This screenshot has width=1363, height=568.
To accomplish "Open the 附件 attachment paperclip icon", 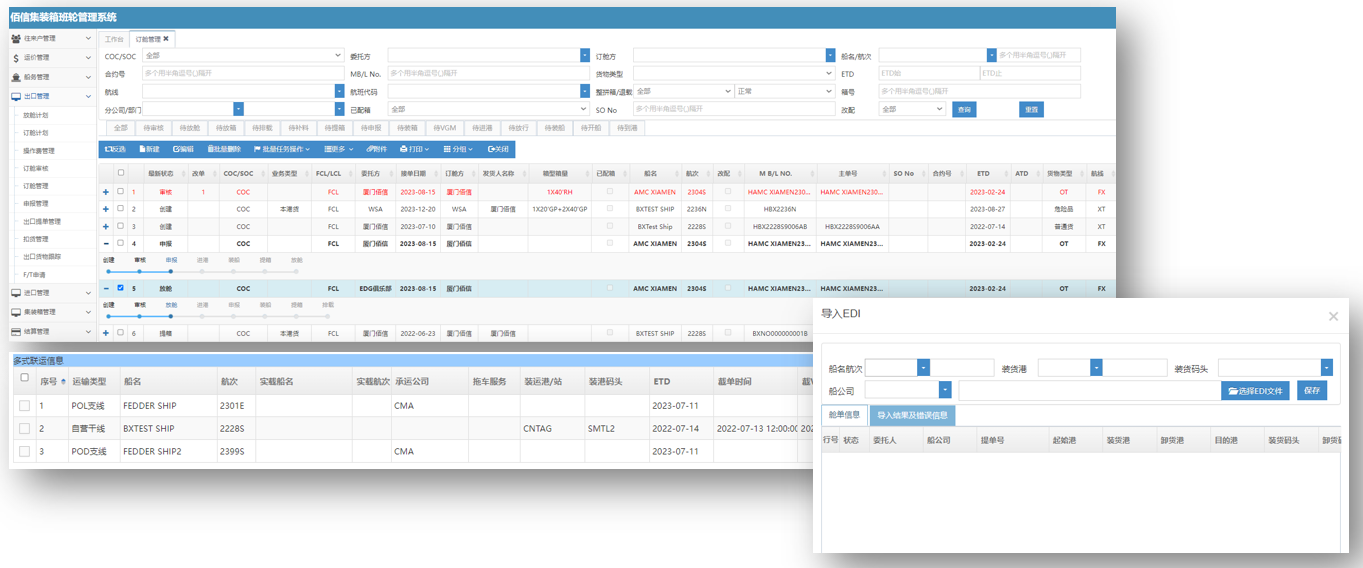I will point(370,149).
